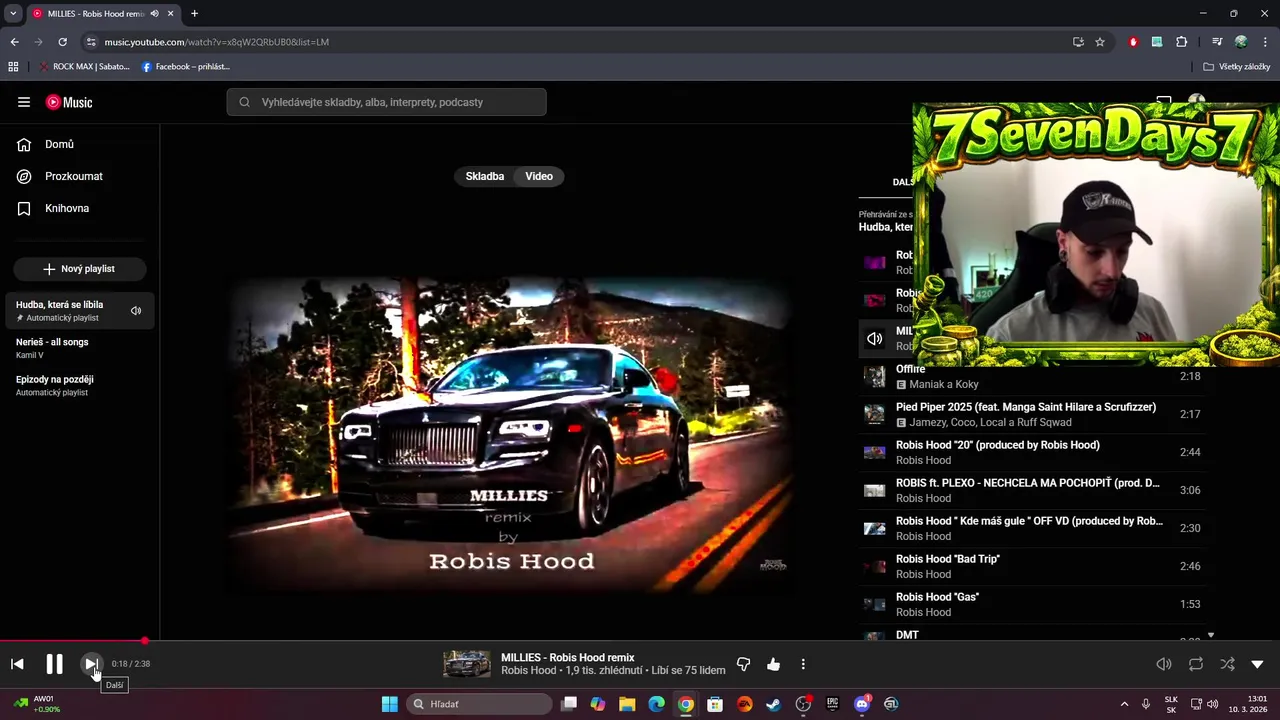Go to previous track

tap(17, 664)
